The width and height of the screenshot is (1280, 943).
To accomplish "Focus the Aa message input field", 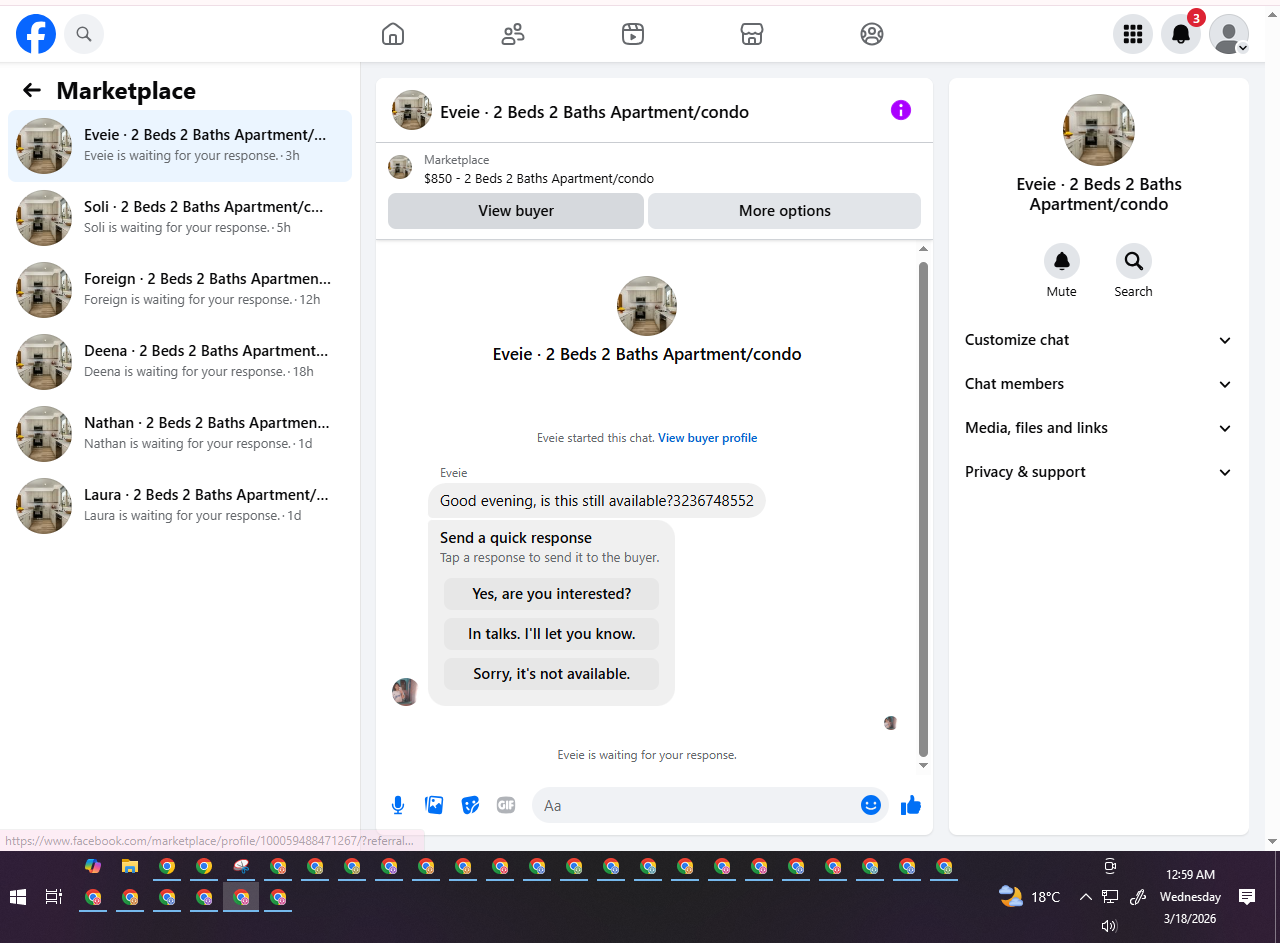I will click(x=697, y=805).
